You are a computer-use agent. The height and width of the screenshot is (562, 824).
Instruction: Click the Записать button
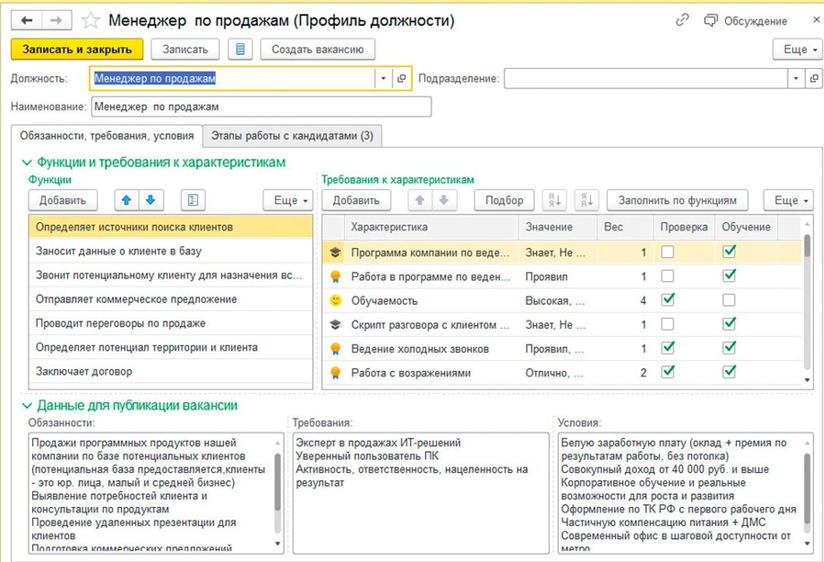(x=185, y=49)
